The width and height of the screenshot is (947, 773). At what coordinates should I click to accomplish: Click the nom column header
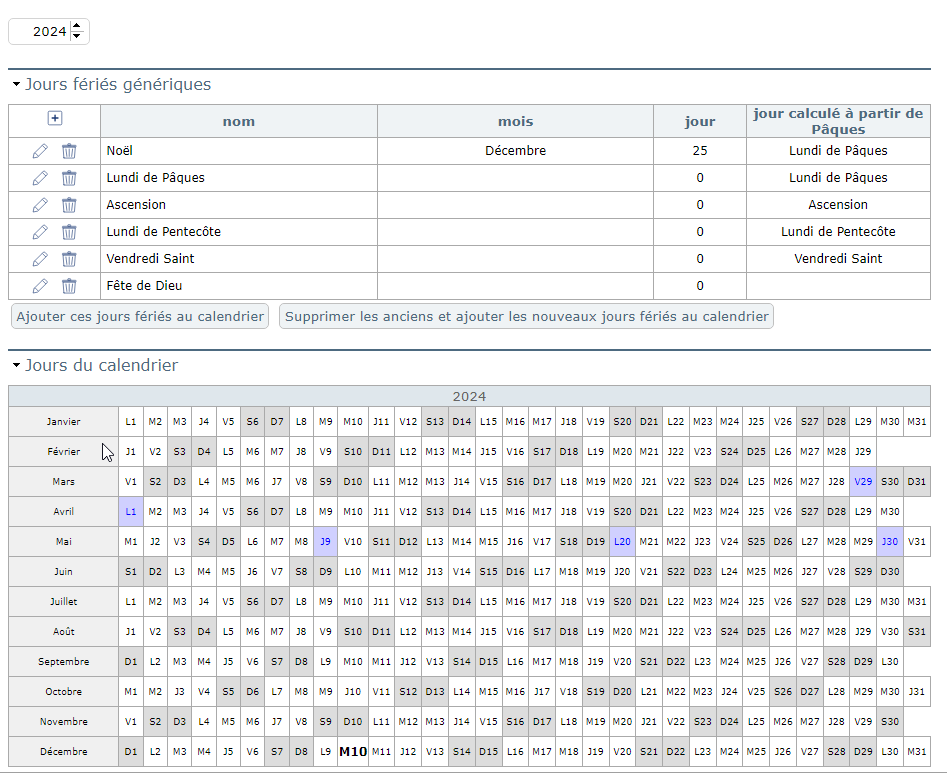click(x=239, y=122)
